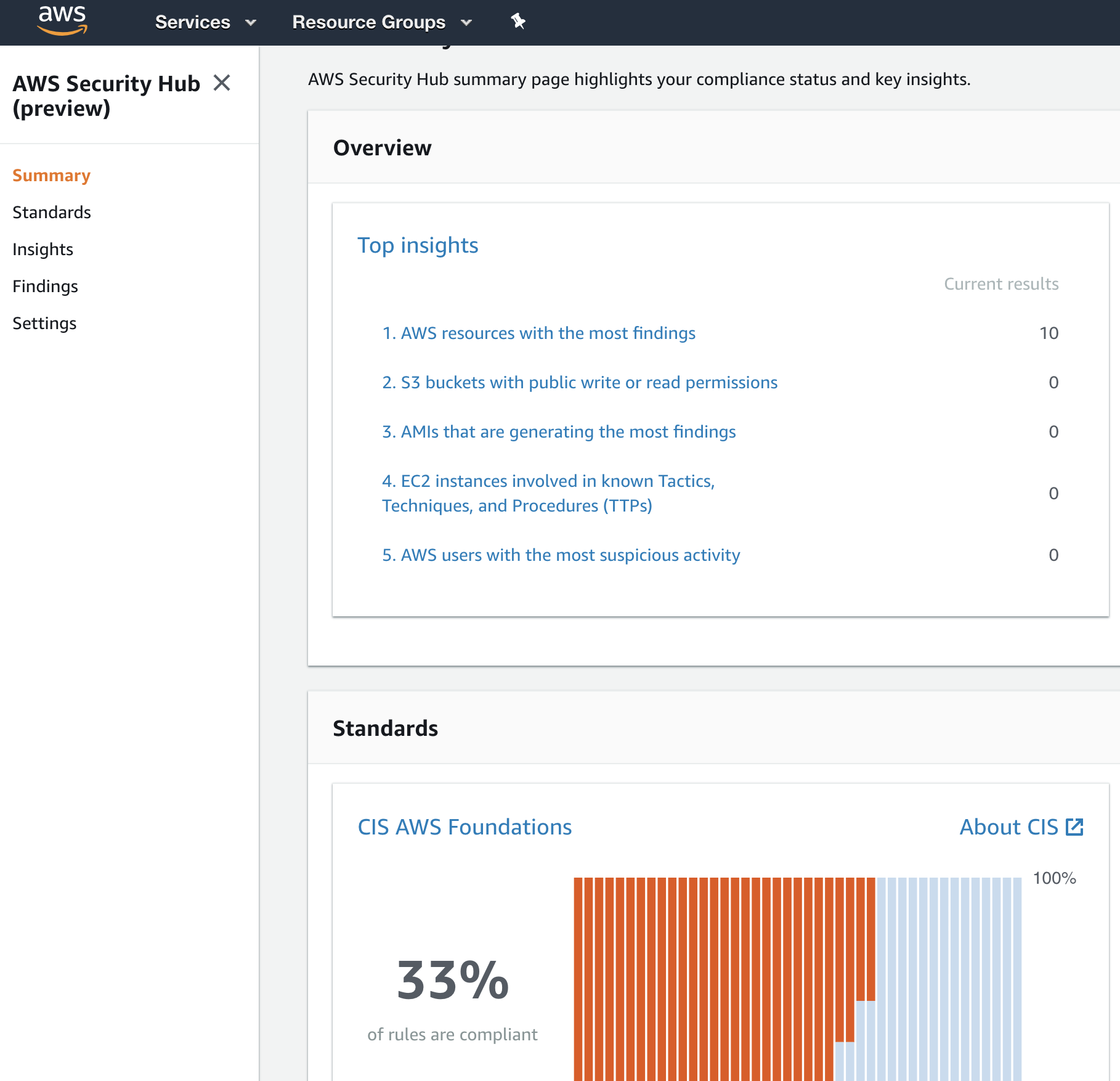Go to Insights in sidebar
Image resolution: width=1120 pixels, height=1081 pixels.
[x=43, y=250]
